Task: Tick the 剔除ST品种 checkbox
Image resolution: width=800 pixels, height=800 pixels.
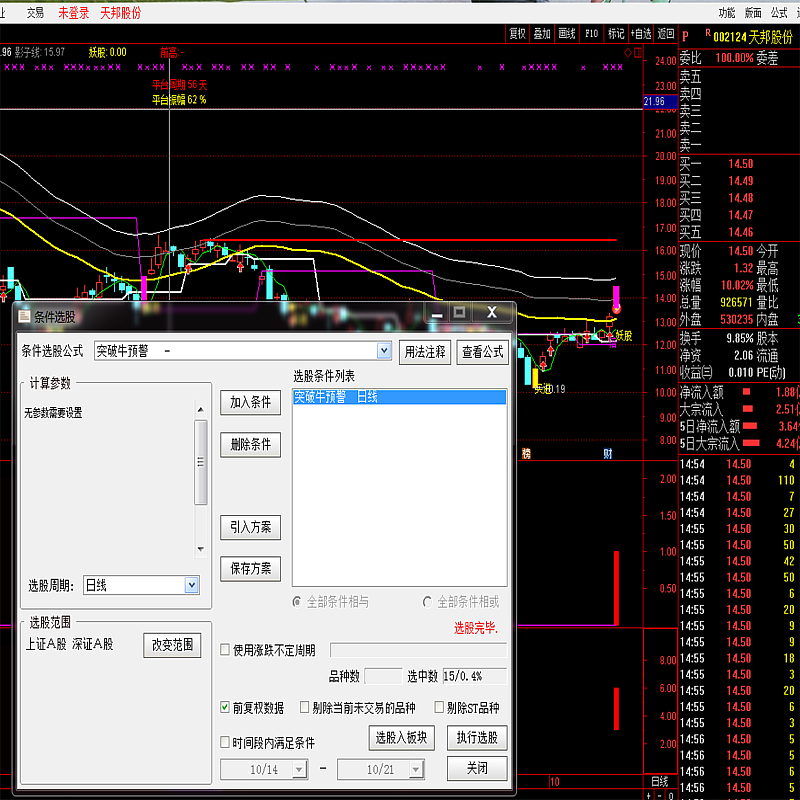Action: (439, 708)
